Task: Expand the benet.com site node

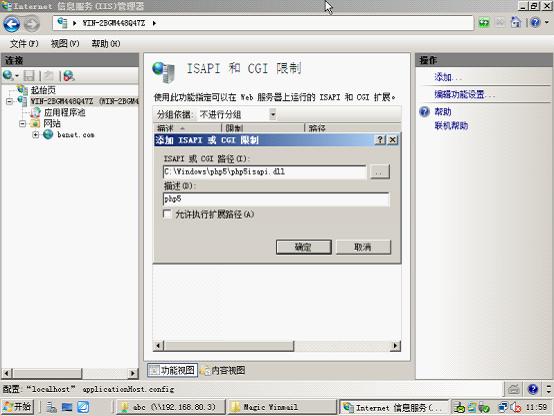Action: click(x=35, y=135)
